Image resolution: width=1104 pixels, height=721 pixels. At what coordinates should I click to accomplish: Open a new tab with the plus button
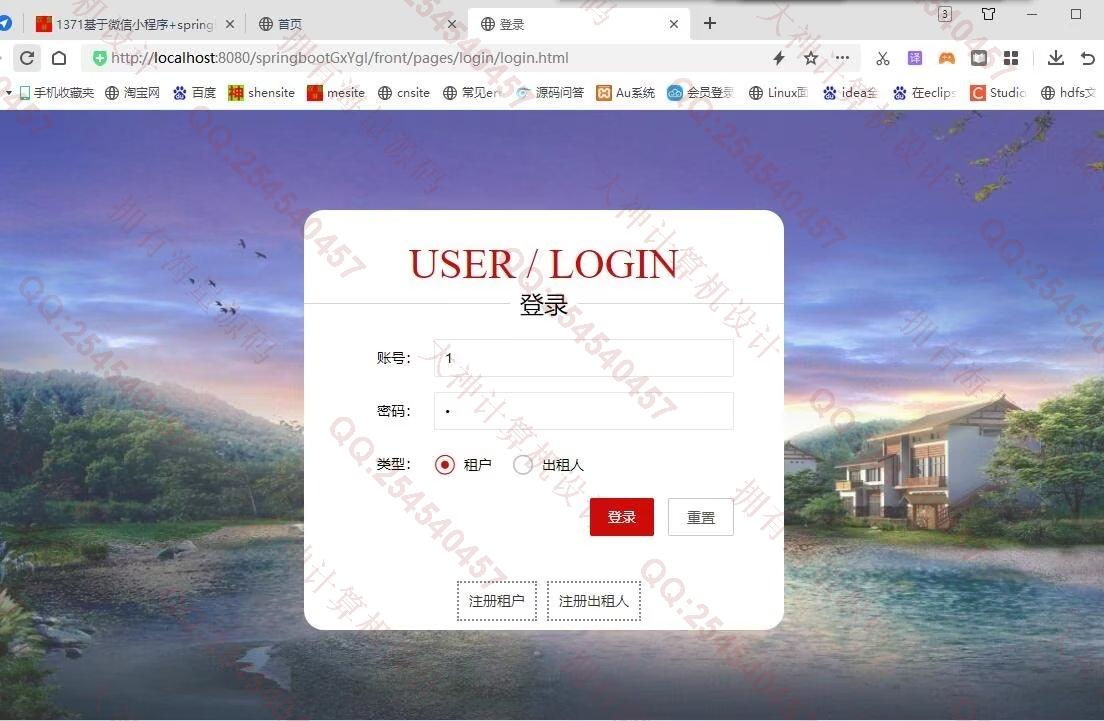click(x=710, y=23)
